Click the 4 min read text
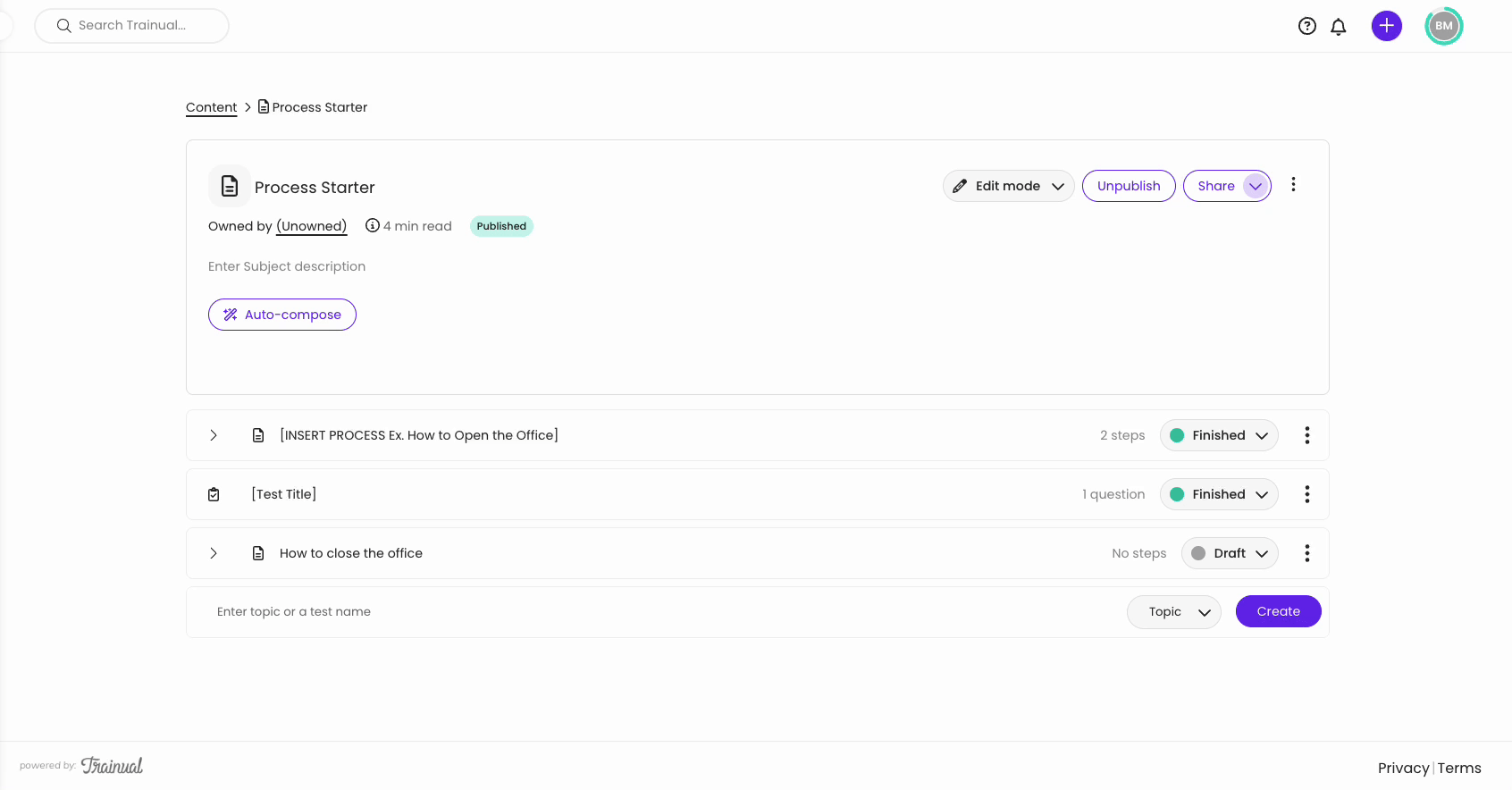1512x790 pixels. click(x=417, y=226)
